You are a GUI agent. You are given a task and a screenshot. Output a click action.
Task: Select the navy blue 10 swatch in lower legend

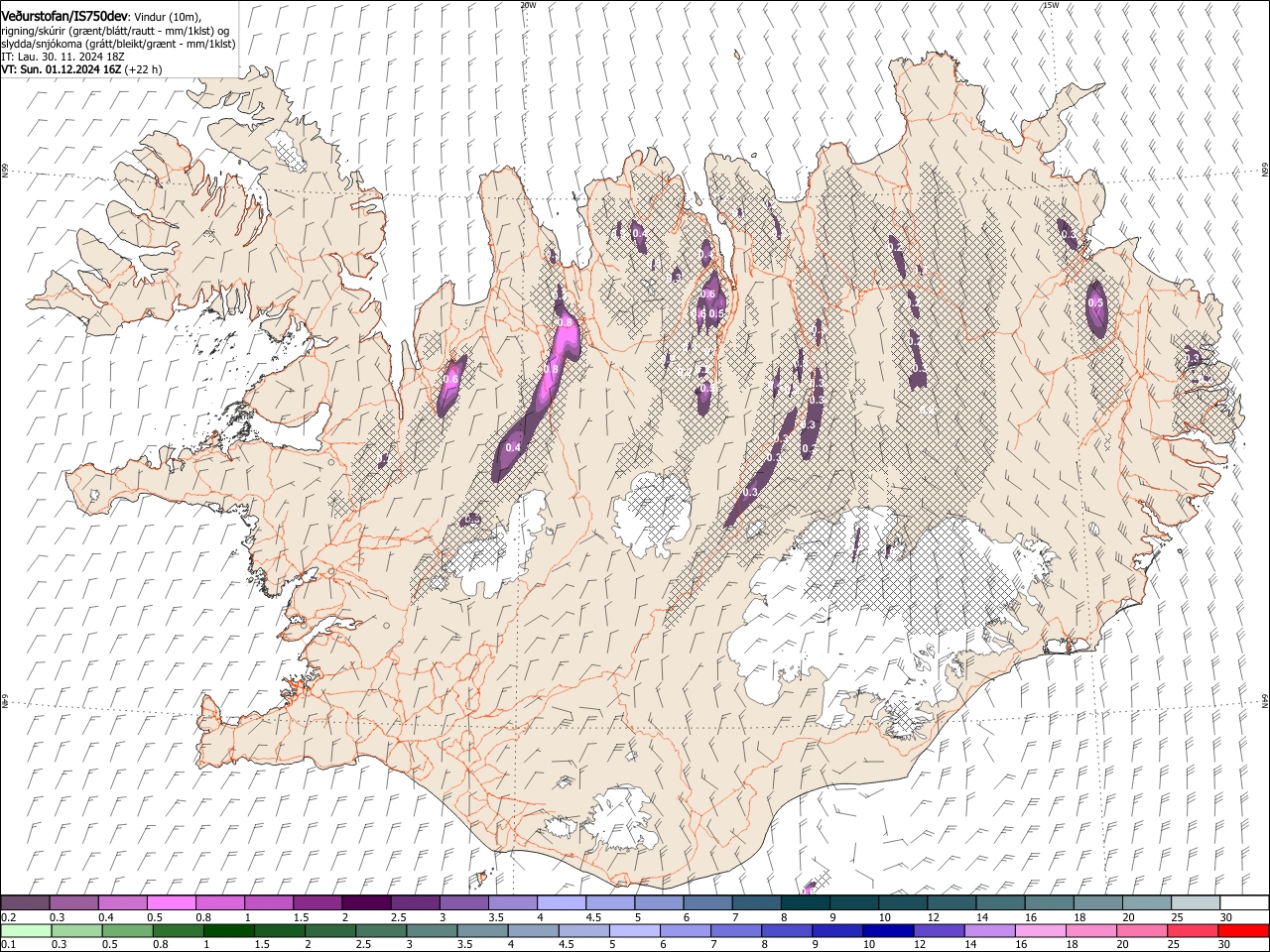(x=887, y=931)
